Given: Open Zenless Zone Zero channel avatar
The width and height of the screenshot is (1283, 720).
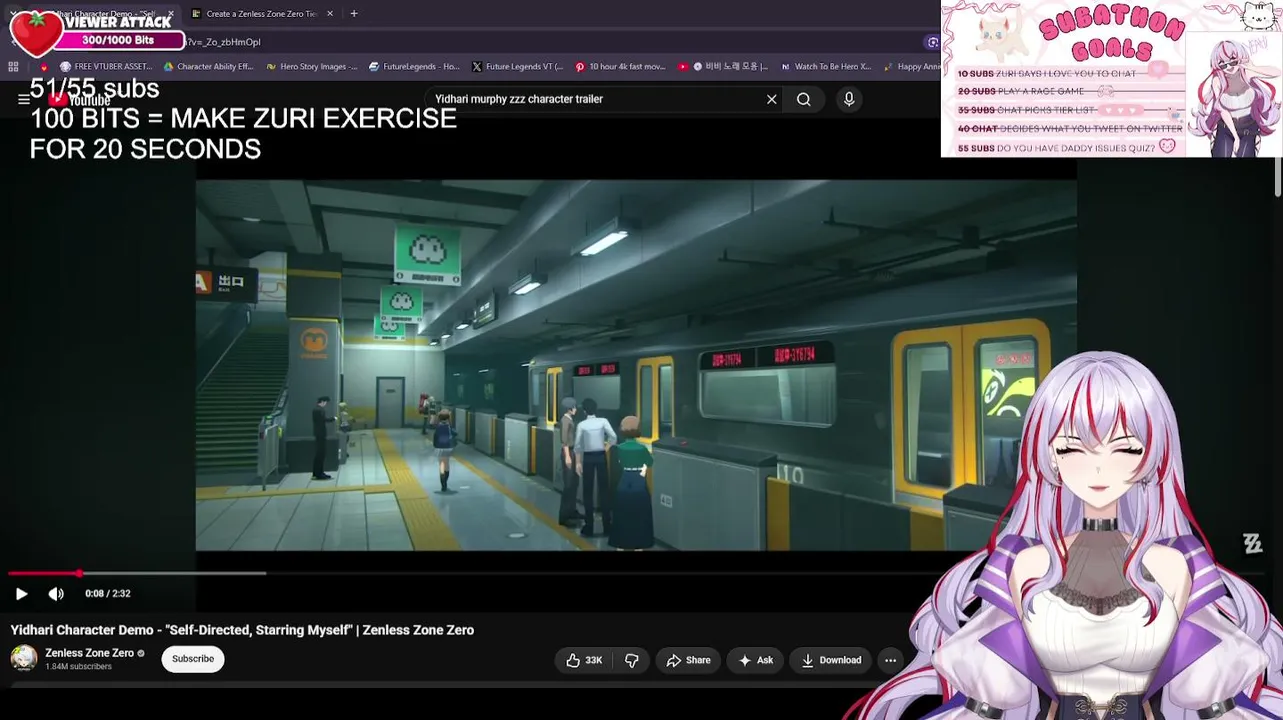Looking at the screenshot, I should [24, 658].
